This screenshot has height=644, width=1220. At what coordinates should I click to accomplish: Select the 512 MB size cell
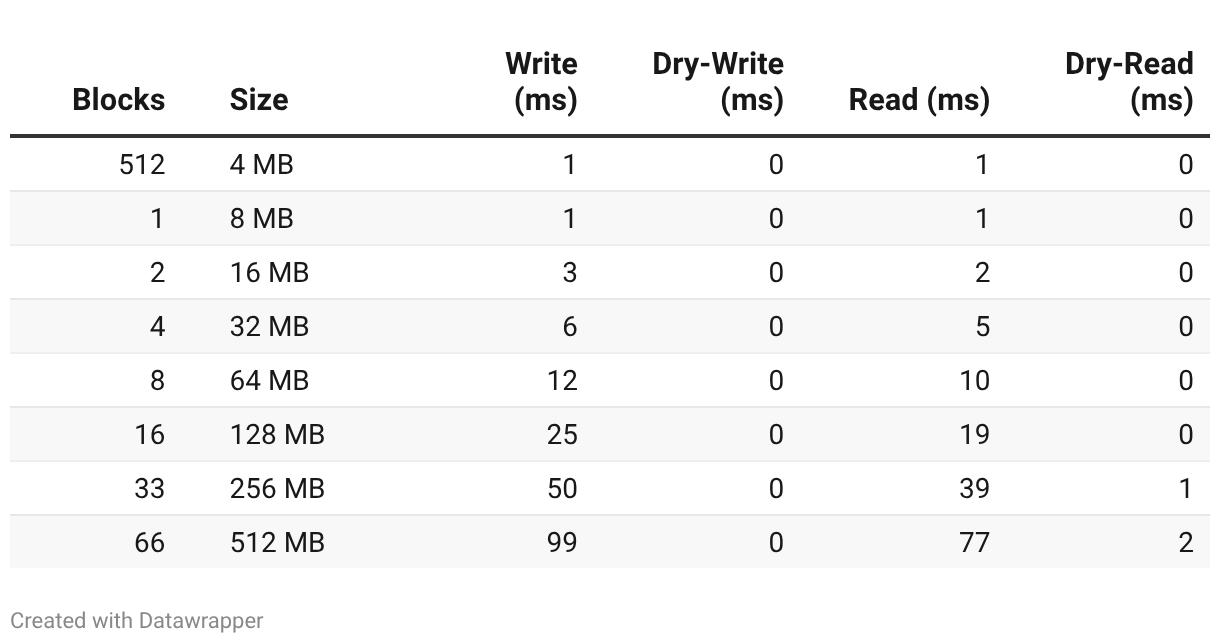[277, 542]
